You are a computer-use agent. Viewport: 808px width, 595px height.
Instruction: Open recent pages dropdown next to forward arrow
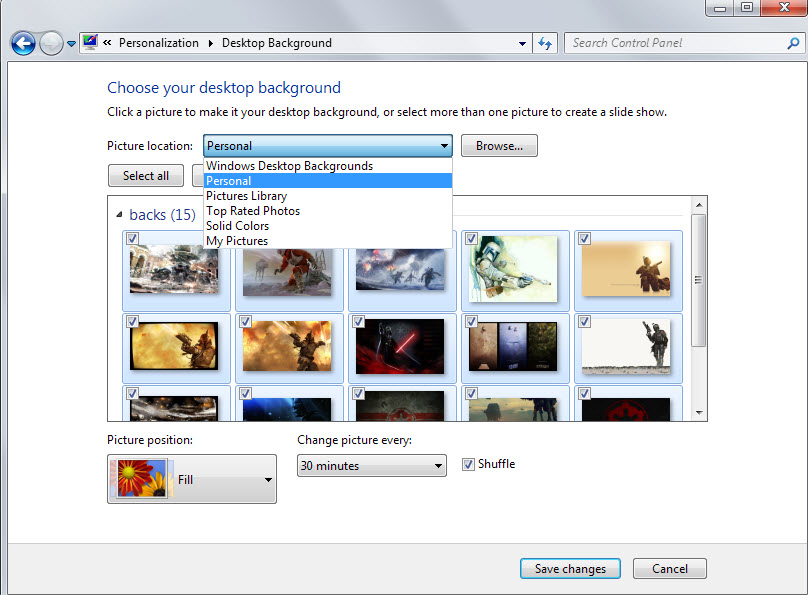71,44
